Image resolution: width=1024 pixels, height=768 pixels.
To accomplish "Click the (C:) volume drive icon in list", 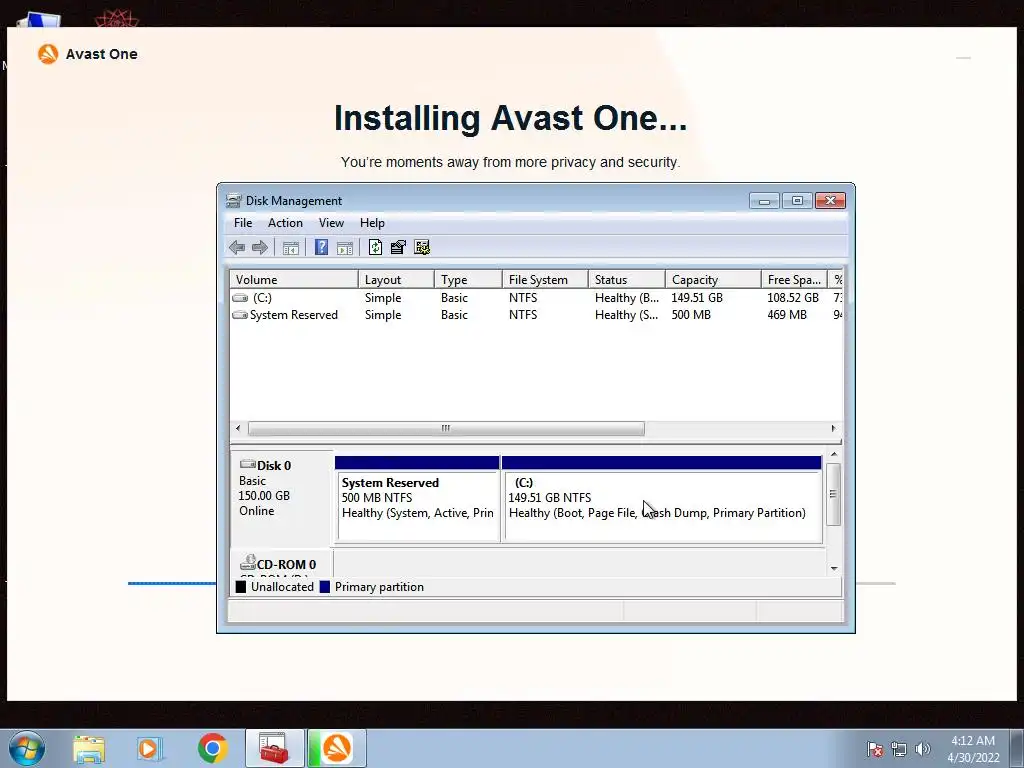I will click(240, 298).
